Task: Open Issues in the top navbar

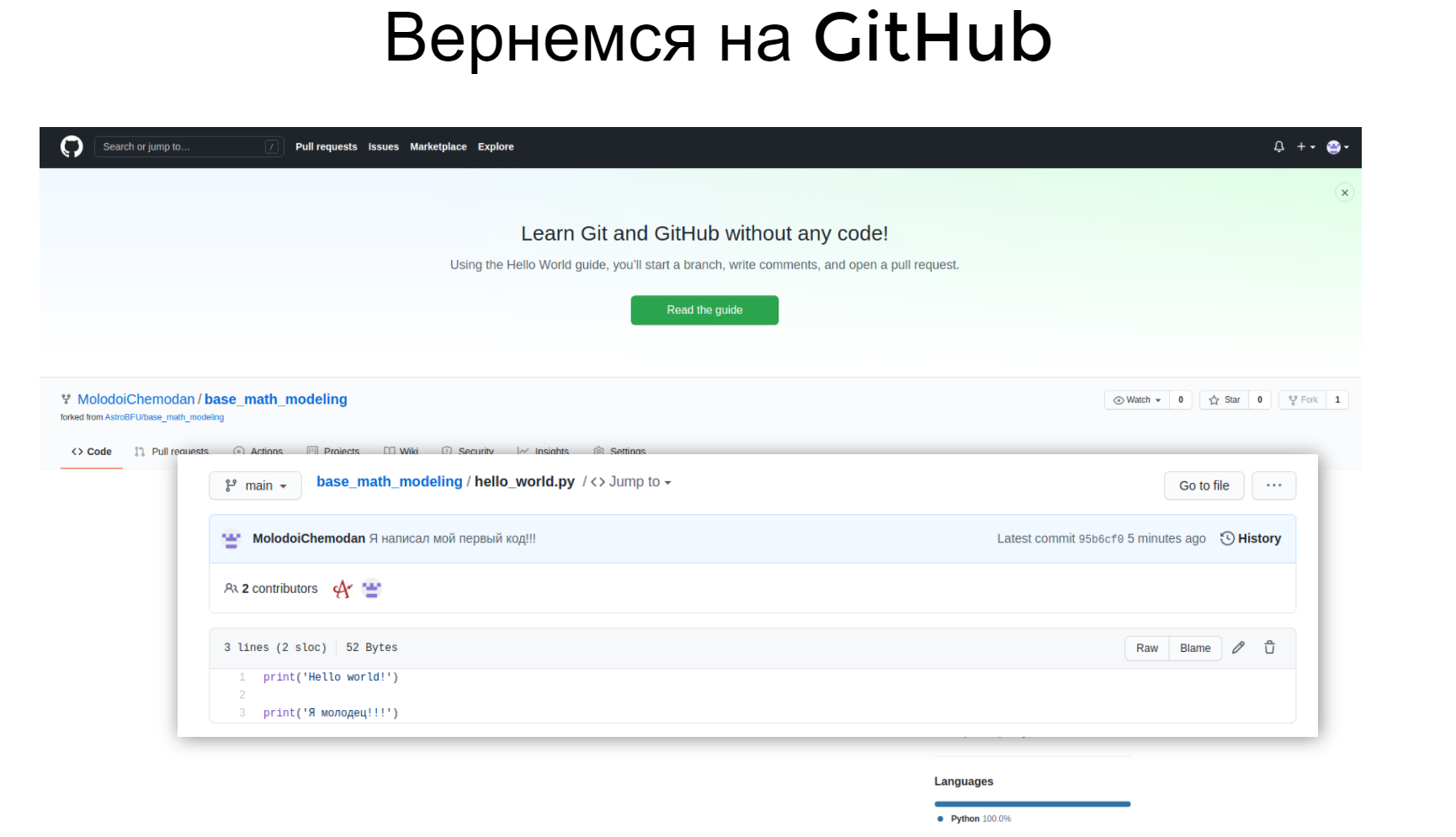Action: pyautogui.click(x=383, y=146)
